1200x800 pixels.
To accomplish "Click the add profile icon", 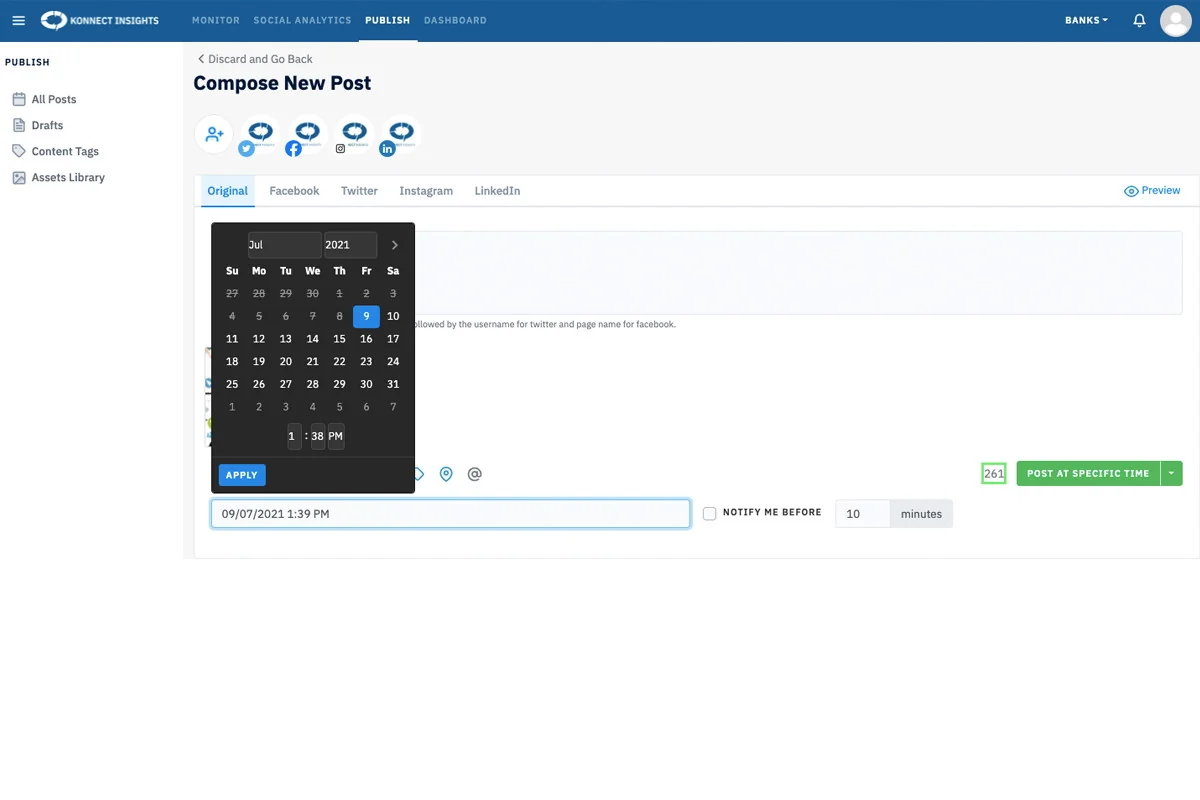I will [214, 134].
